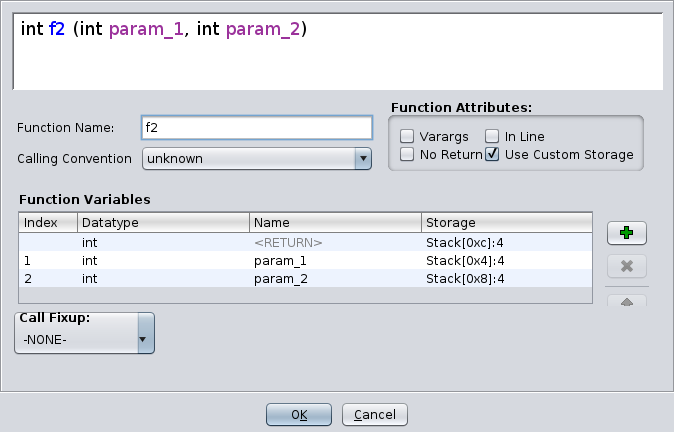This screenshot has width=674, height=432.
Task: Cancel the function editor dialog
Action: click(375, 414)
